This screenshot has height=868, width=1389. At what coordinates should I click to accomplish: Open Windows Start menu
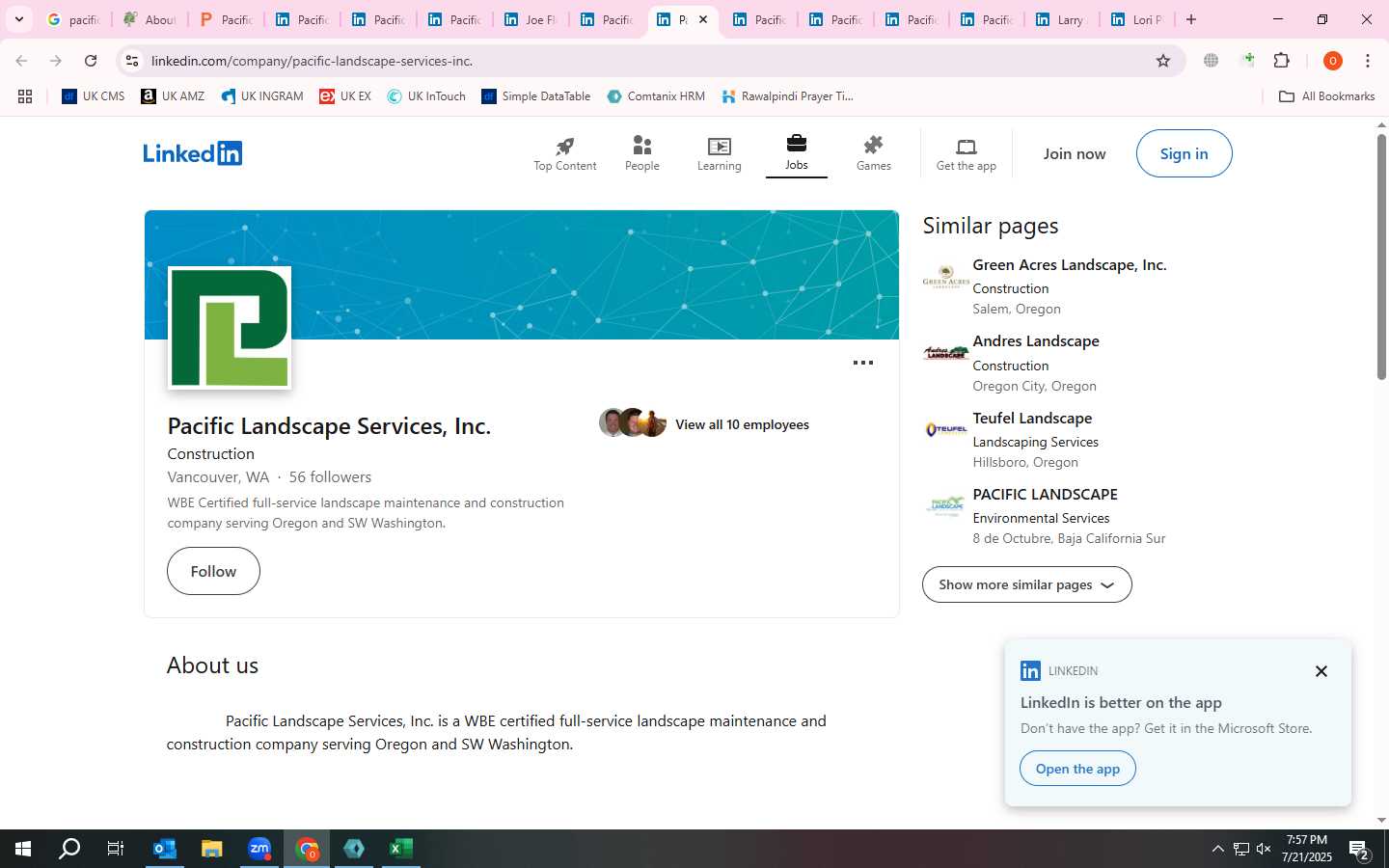tap(23, 849)
